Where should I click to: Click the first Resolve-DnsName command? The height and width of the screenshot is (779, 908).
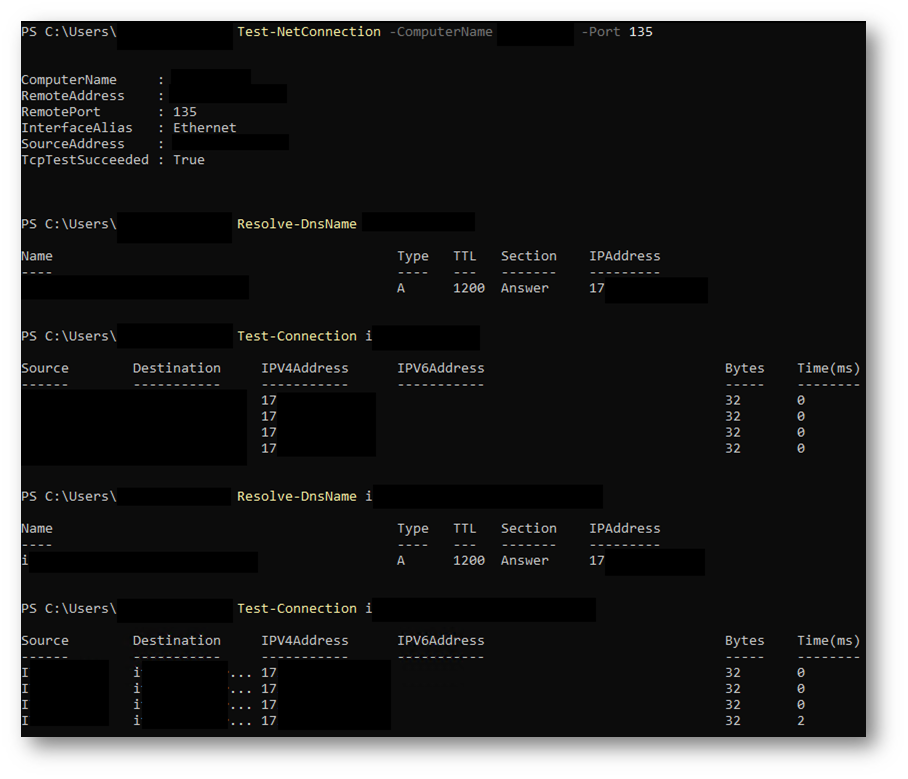[x=296, y=224]
